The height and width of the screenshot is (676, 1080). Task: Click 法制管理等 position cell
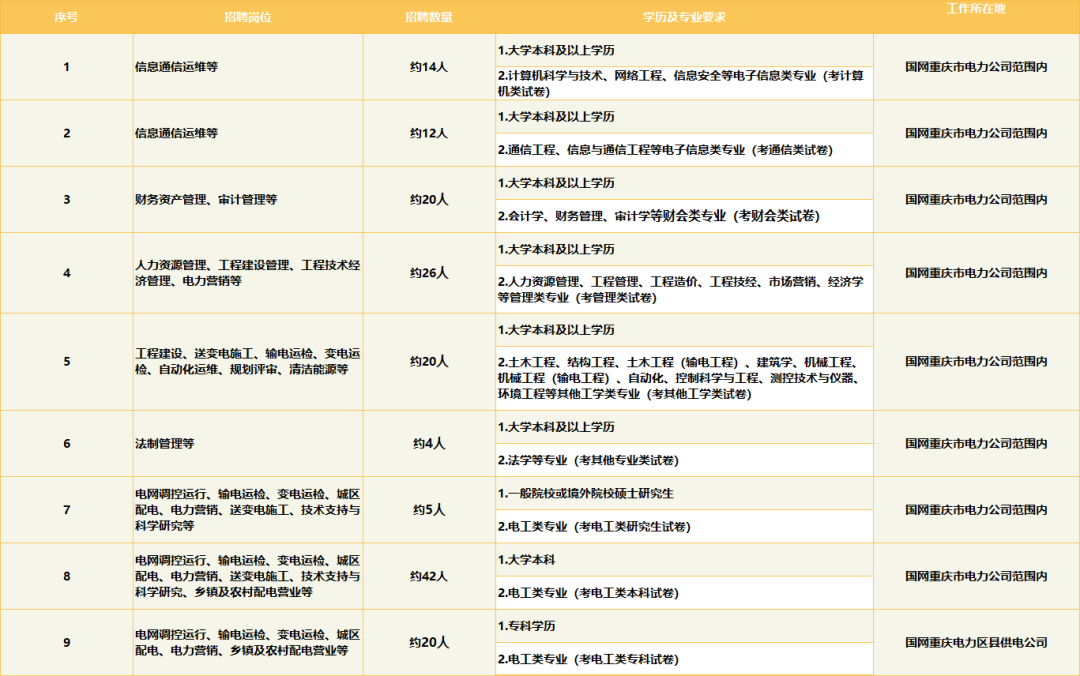248,443
